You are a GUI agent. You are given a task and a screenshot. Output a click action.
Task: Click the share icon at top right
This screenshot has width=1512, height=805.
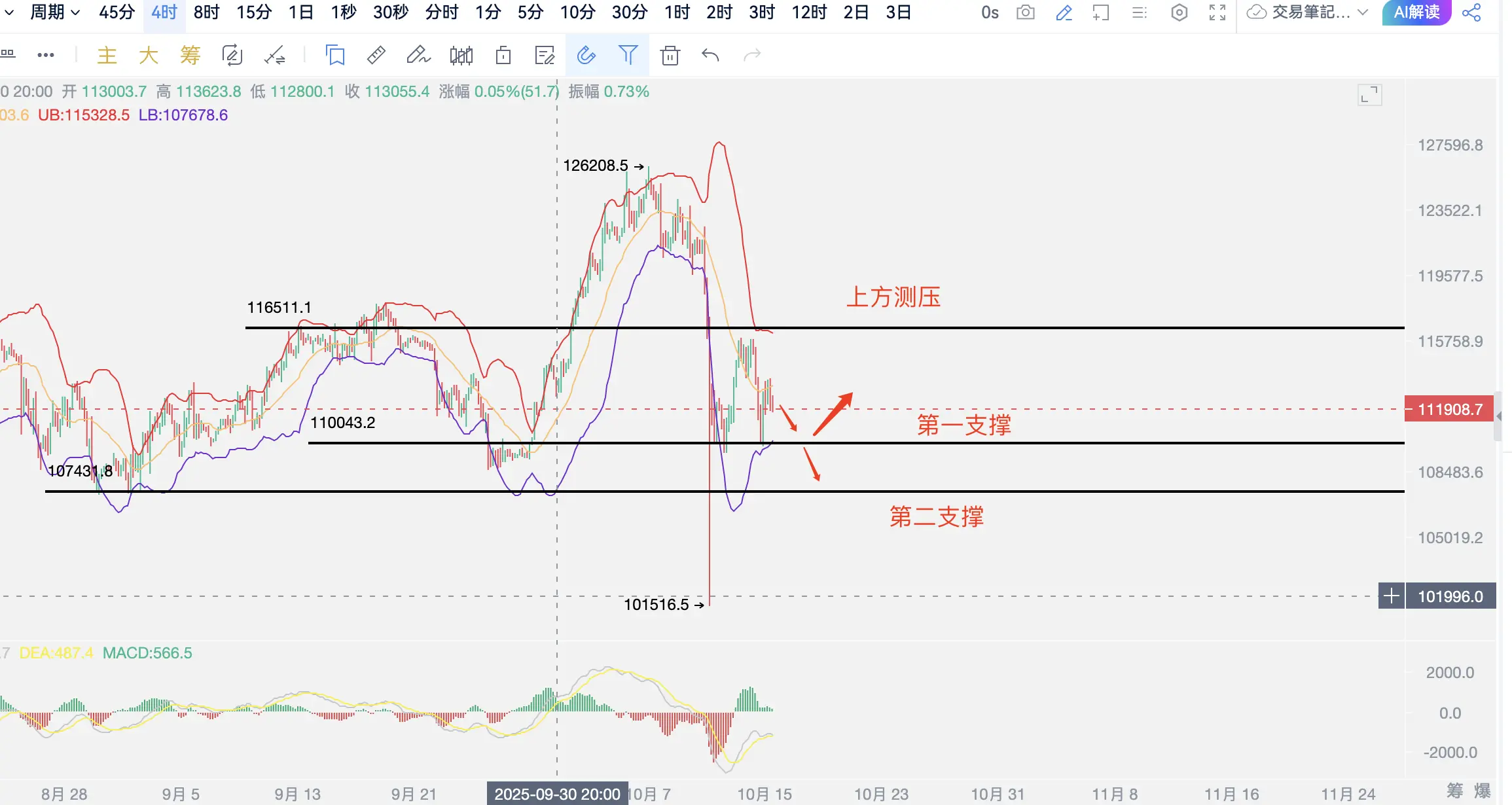tap(1471, 12)
